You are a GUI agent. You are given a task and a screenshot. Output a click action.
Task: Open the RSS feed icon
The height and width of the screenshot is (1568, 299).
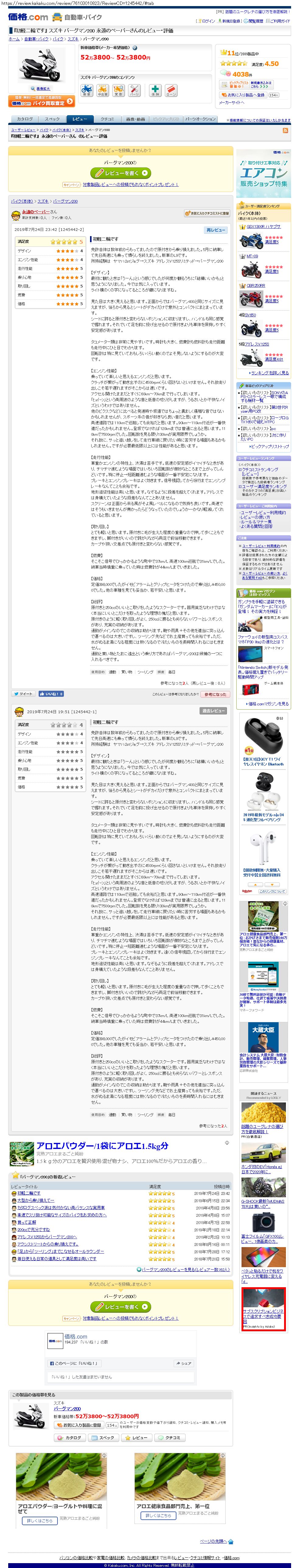[x=285, y=130]
